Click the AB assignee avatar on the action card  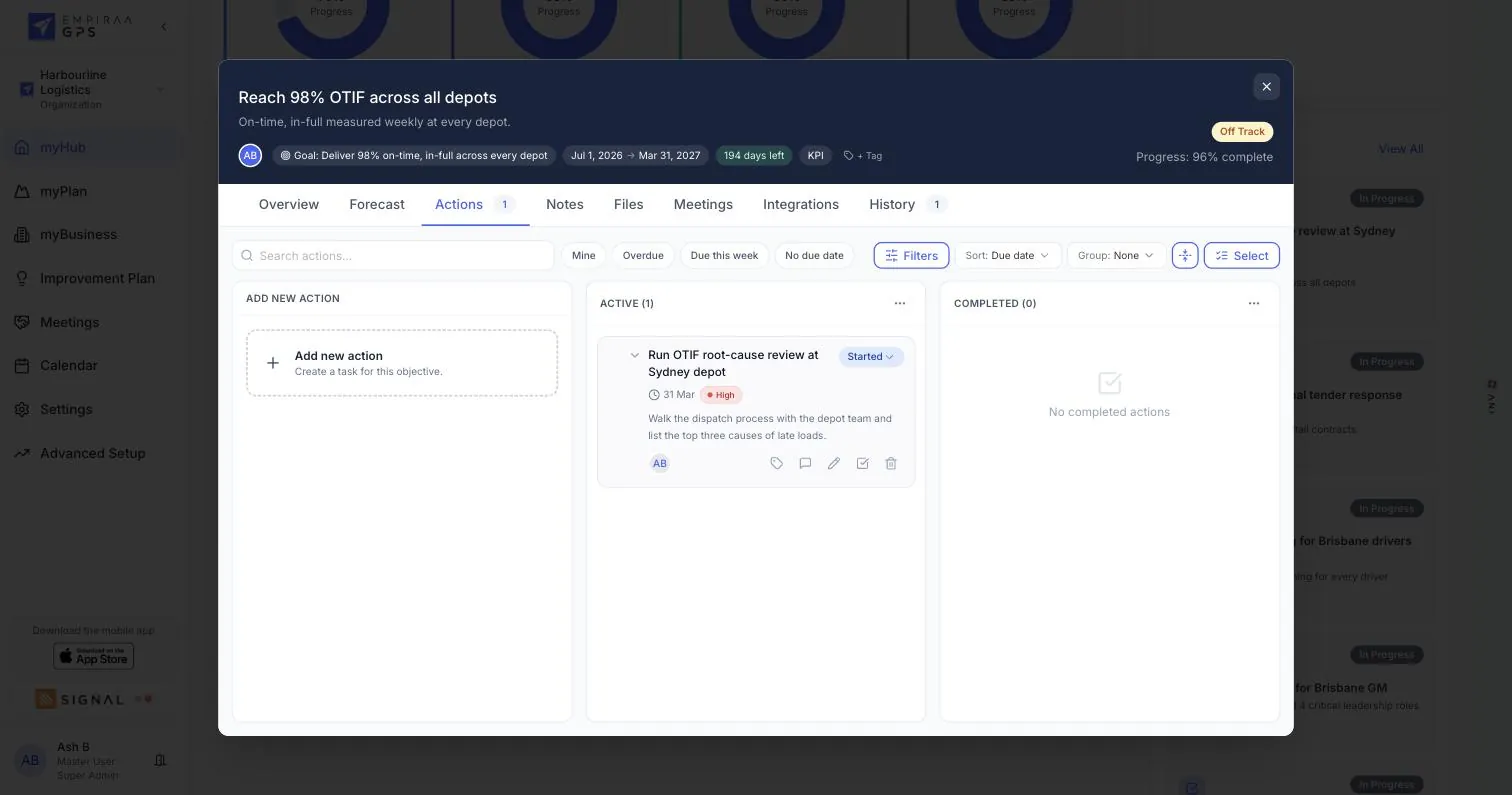point(659,463)
